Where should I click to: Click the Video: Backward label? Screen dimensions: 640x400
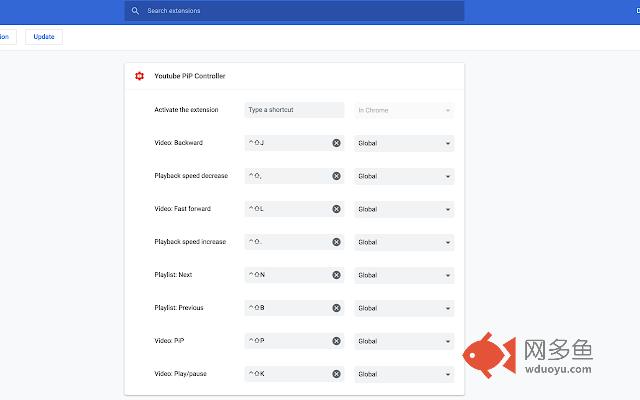(178, 143)
